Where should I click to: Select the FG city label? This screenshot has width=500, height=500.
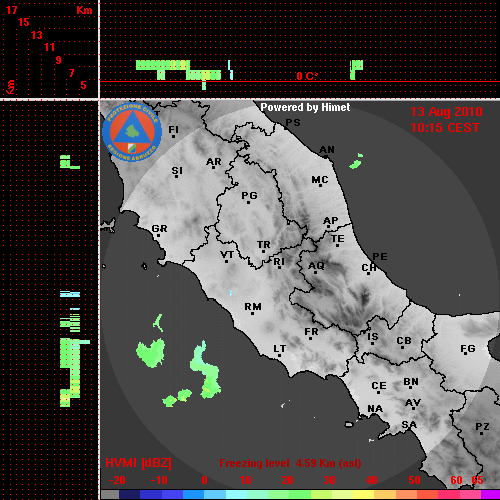[468, 349]
